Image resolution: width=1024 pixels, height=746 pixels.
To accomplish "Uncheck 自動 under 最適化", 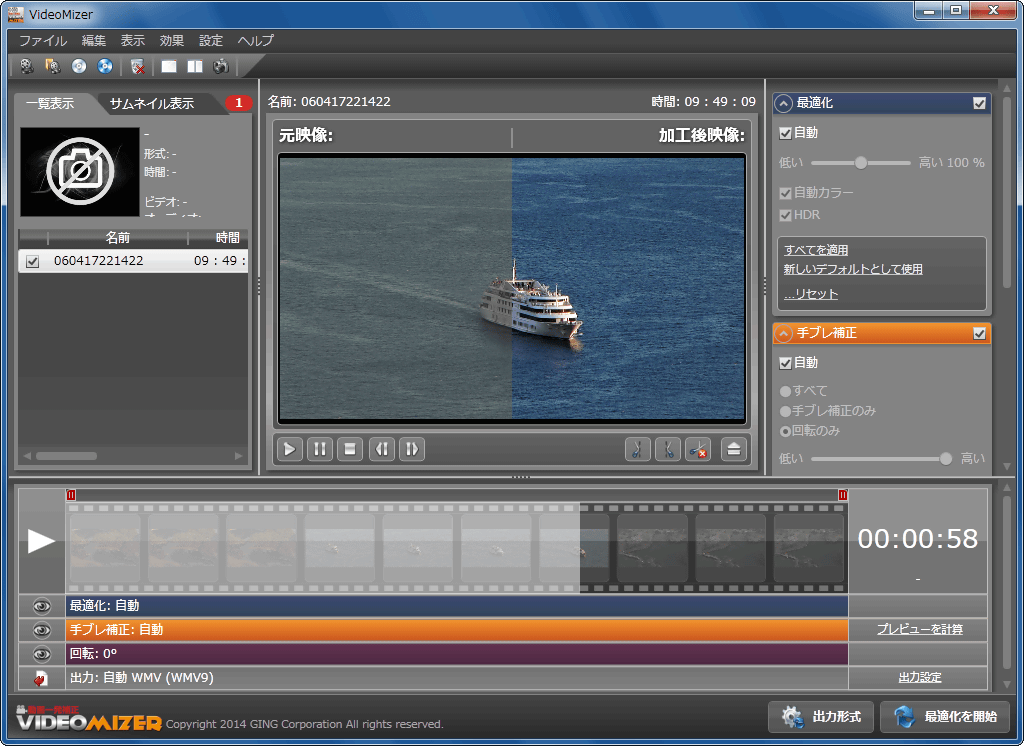I will (x=786, y=133).
